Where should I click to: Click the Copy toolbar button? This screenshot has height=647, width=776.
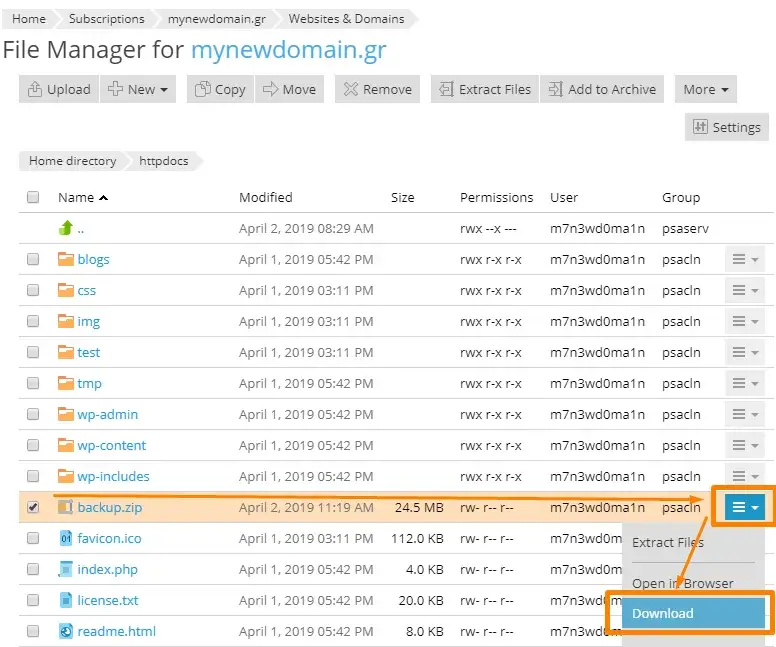pos(220,89)
